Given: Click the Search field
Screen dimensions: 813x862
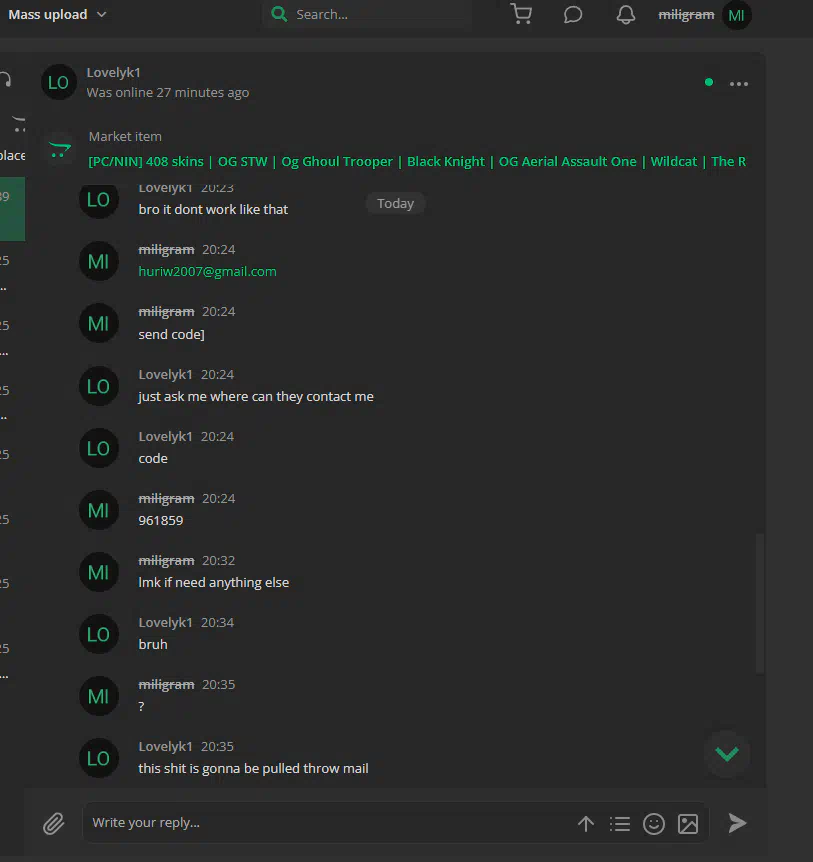Looking at the screenshot, I should [367, 14].
